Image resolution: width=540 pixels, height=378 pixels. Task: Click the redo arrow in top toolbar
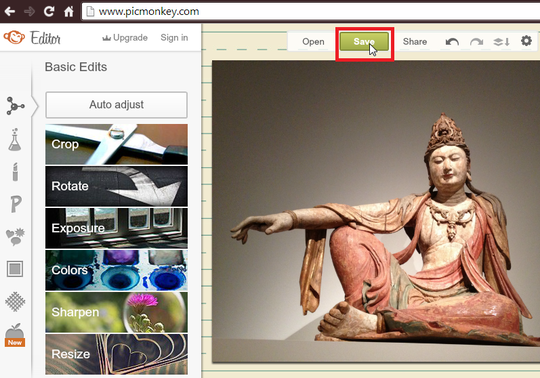(477, 42)
